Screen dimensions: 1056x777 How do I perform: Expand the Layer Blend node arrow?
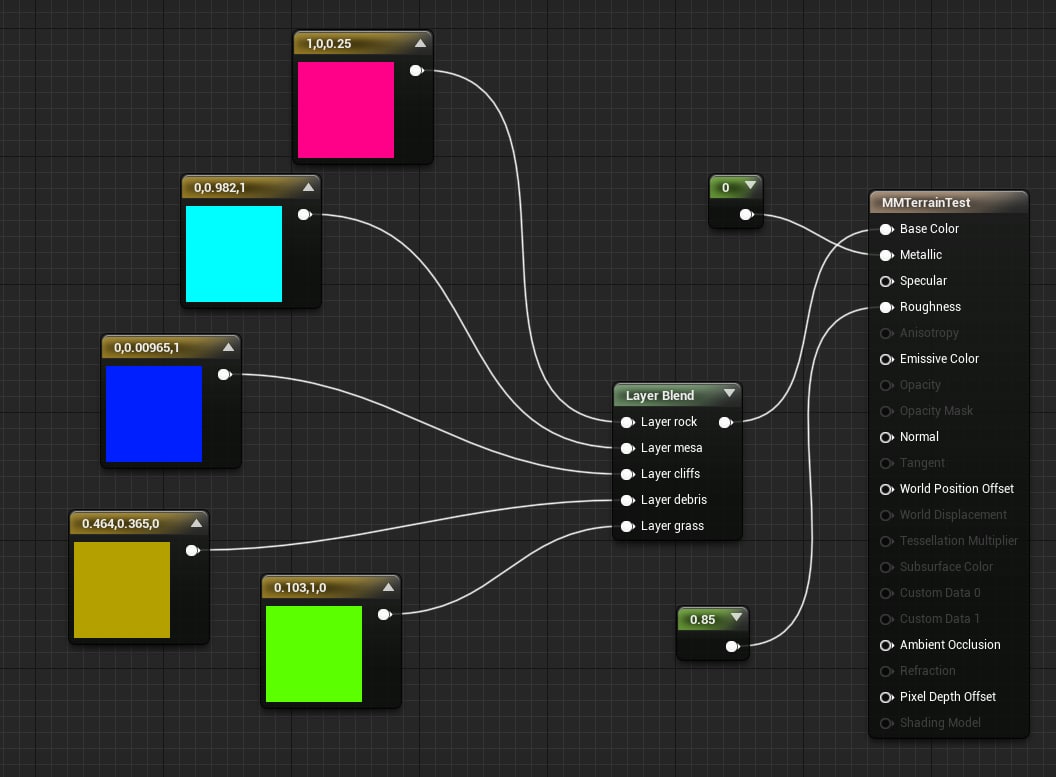click(x=729, y=393)
